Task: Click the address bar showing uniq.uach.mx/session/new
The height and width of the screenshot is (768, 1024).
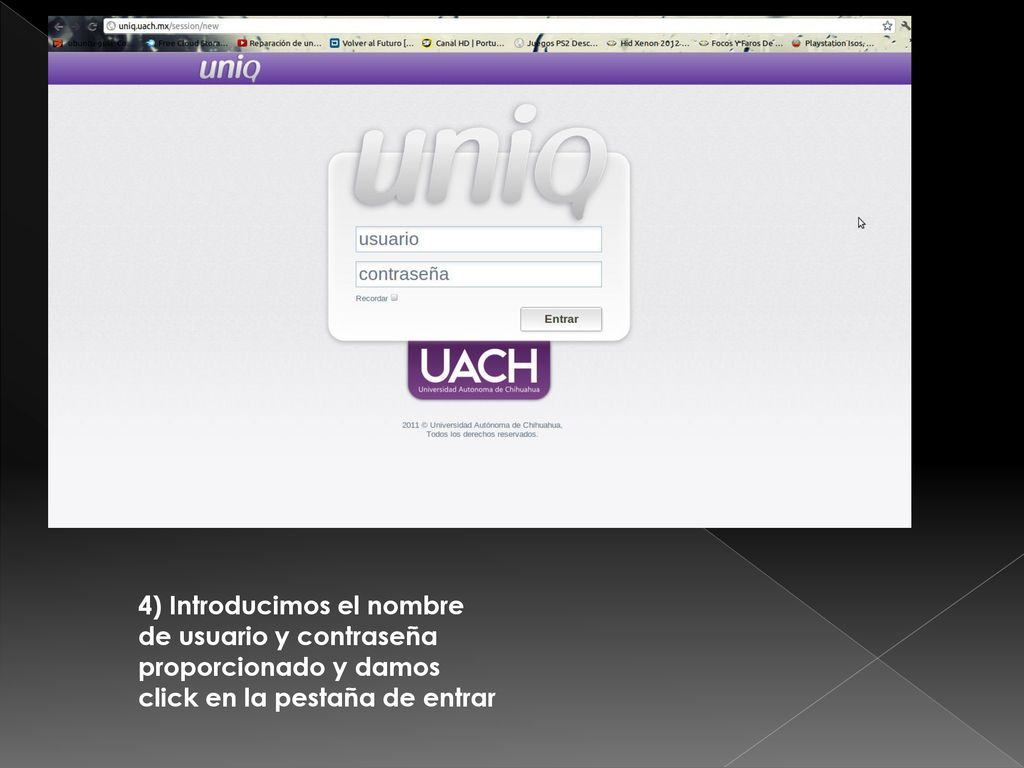Action: pyautogui.click(x=493, y=26)
